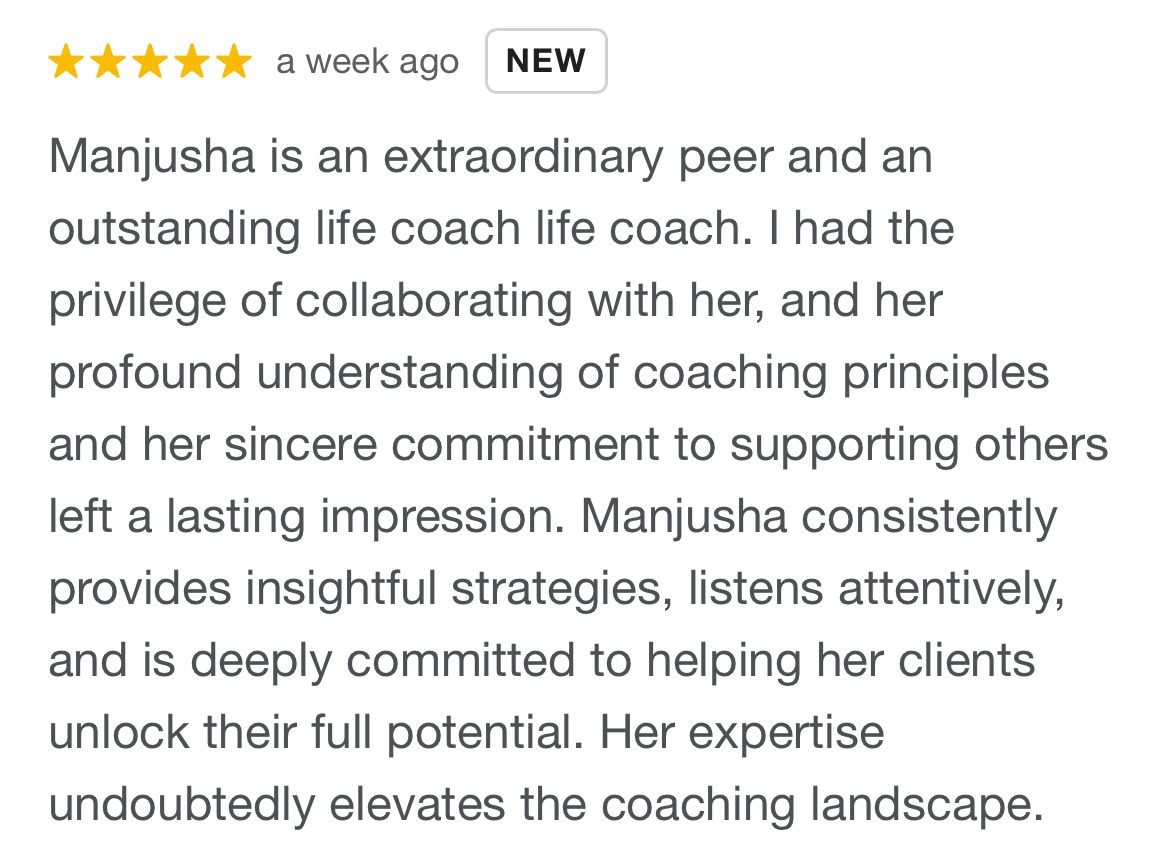This screenshot has height=867, width=1170.
Task: Click the word 'sincere' in the review
Action: pyautogui.click(x=301, y=445)
